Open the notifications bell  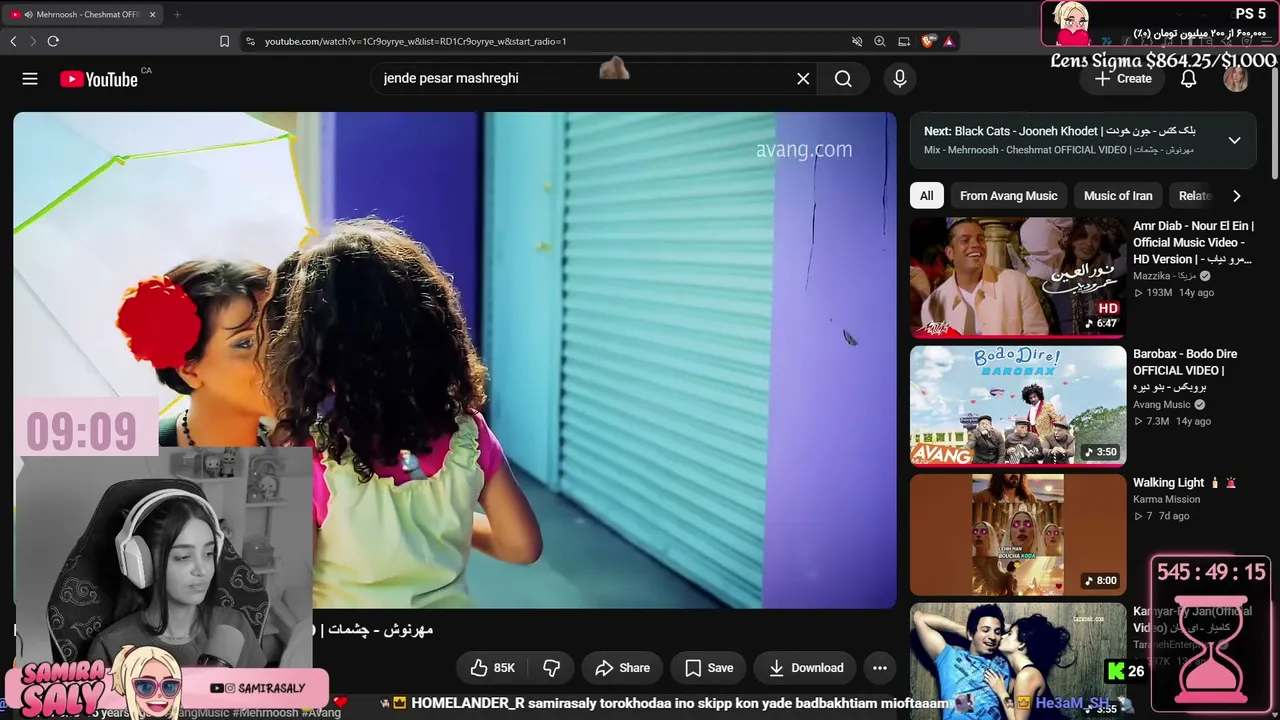click(1188, 79)
